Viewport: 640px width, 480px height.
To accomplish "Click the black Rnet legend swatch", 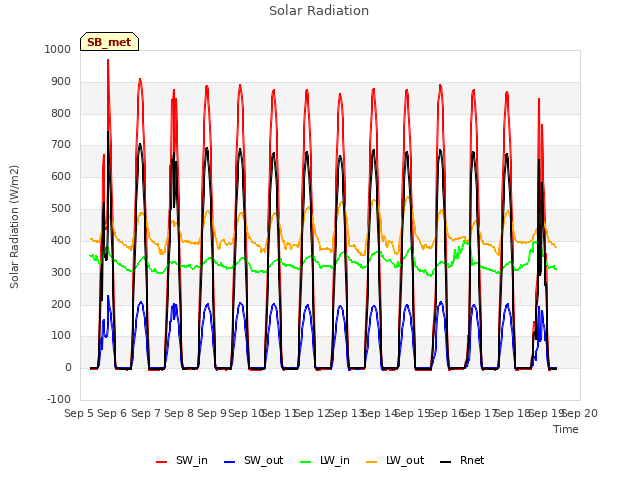I will pyautogui.click(x=446, y=462).
